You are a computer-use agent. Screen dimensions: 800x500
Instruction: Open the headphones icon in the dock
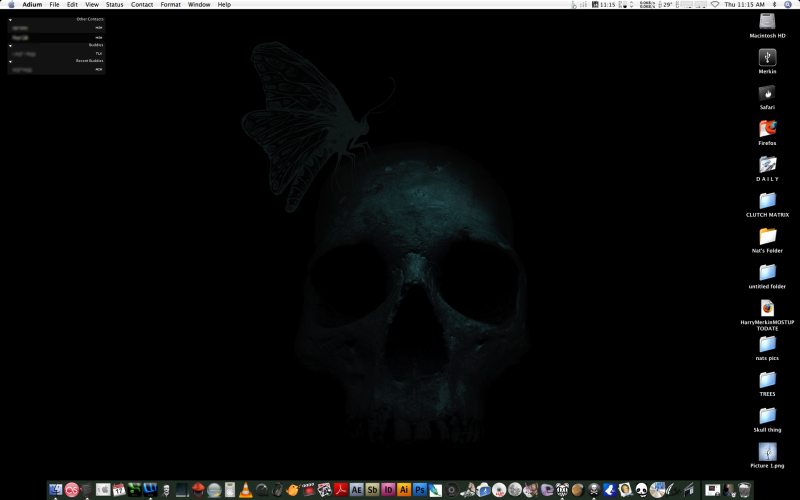(277, 490)
